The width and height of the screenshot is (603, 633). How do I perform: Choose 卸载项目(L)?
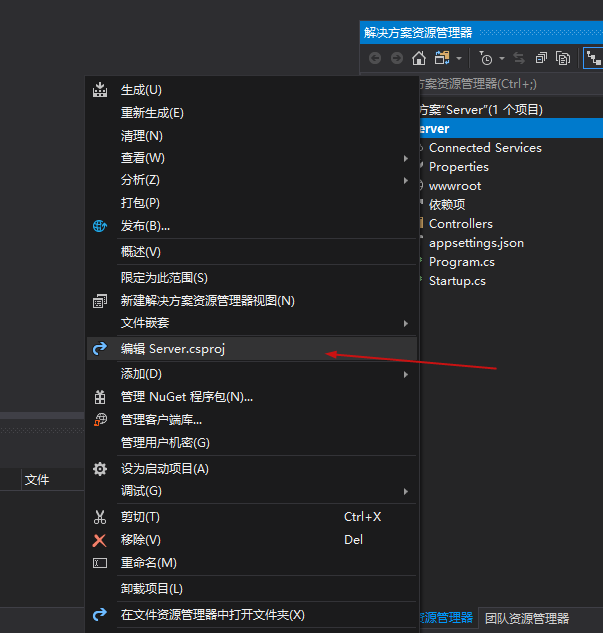pyautogui.click(x=252, y=589)
